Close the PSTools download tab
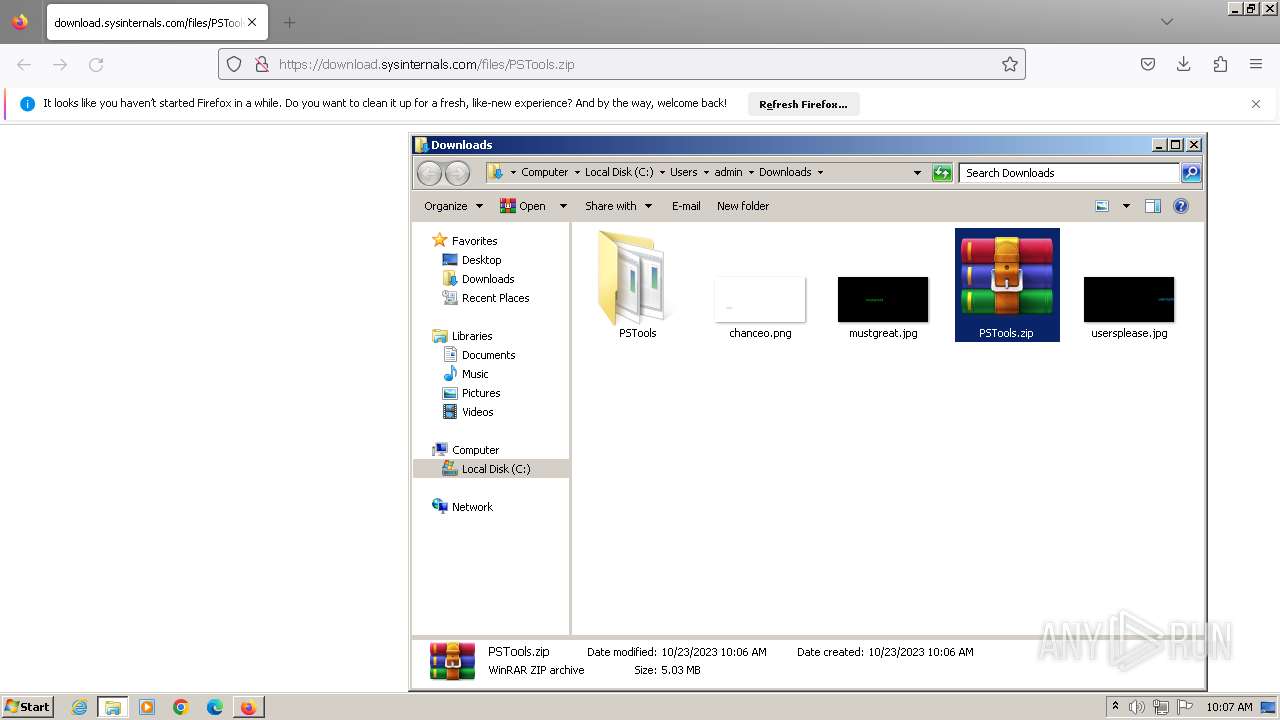The image size is (1280, 720). [x=252, y=22]
